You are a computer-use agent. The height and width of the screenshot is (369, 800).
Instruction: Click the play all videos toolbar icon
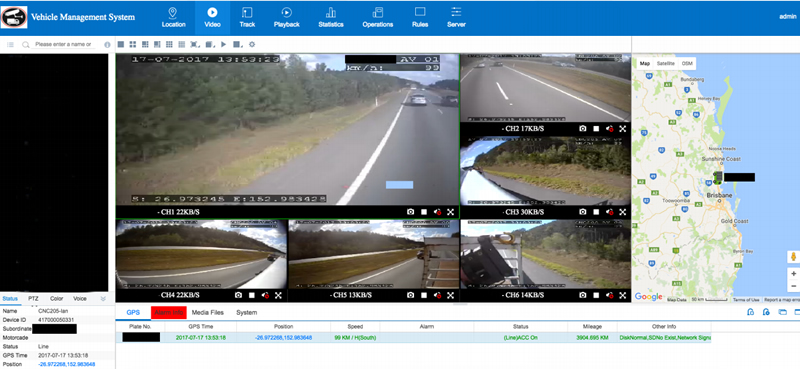tap(223, 44)
